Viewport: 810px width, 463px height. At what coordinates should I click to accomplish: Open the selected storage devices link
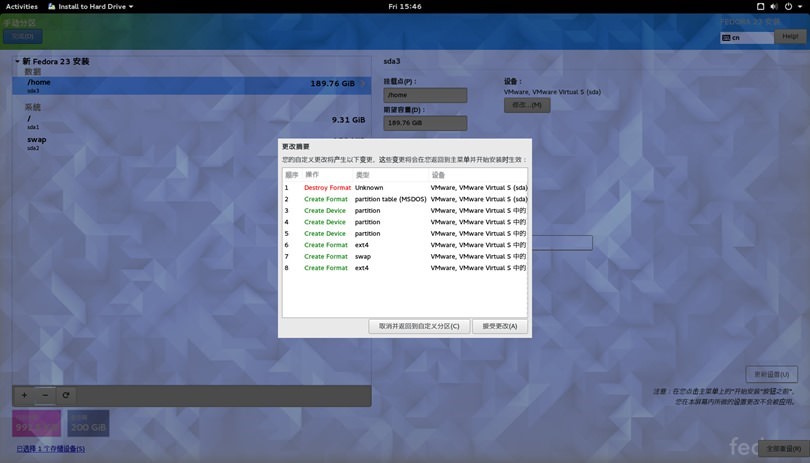48,449
